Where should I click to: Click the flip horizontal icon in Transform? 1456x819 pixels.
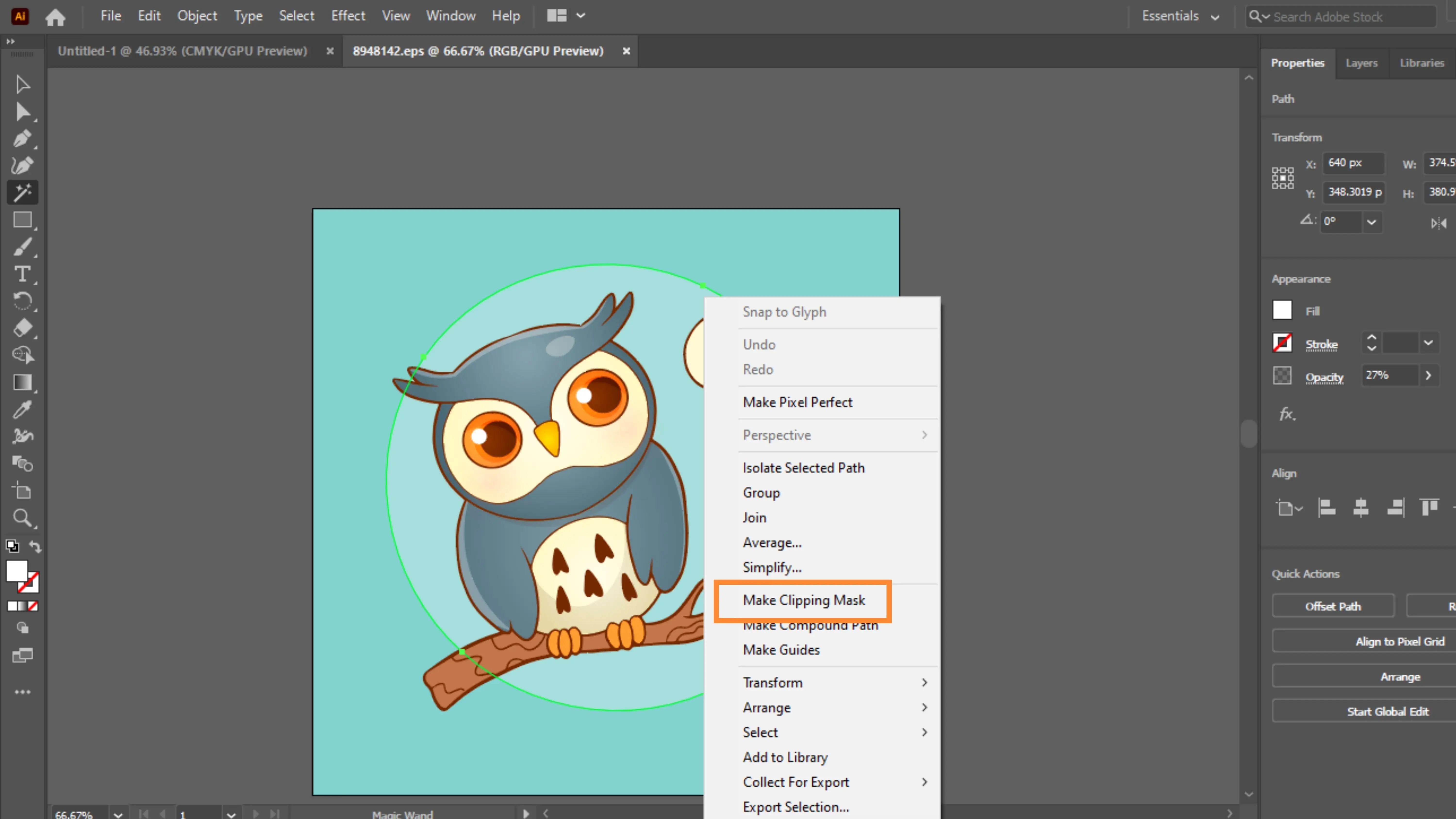point(1439,223)
